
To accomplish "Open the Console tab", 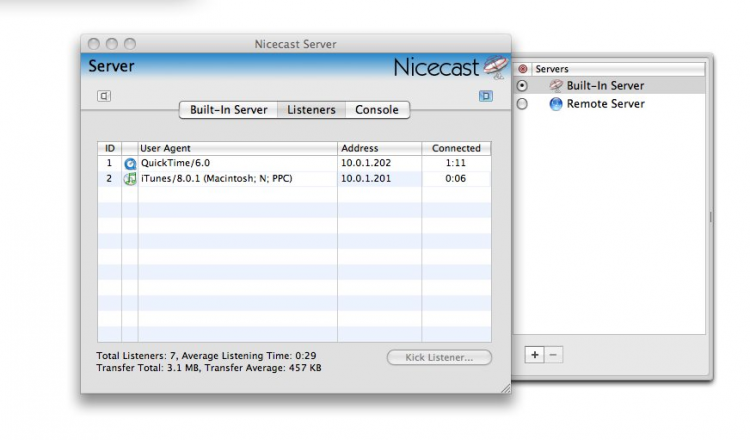I will (377, 110).
